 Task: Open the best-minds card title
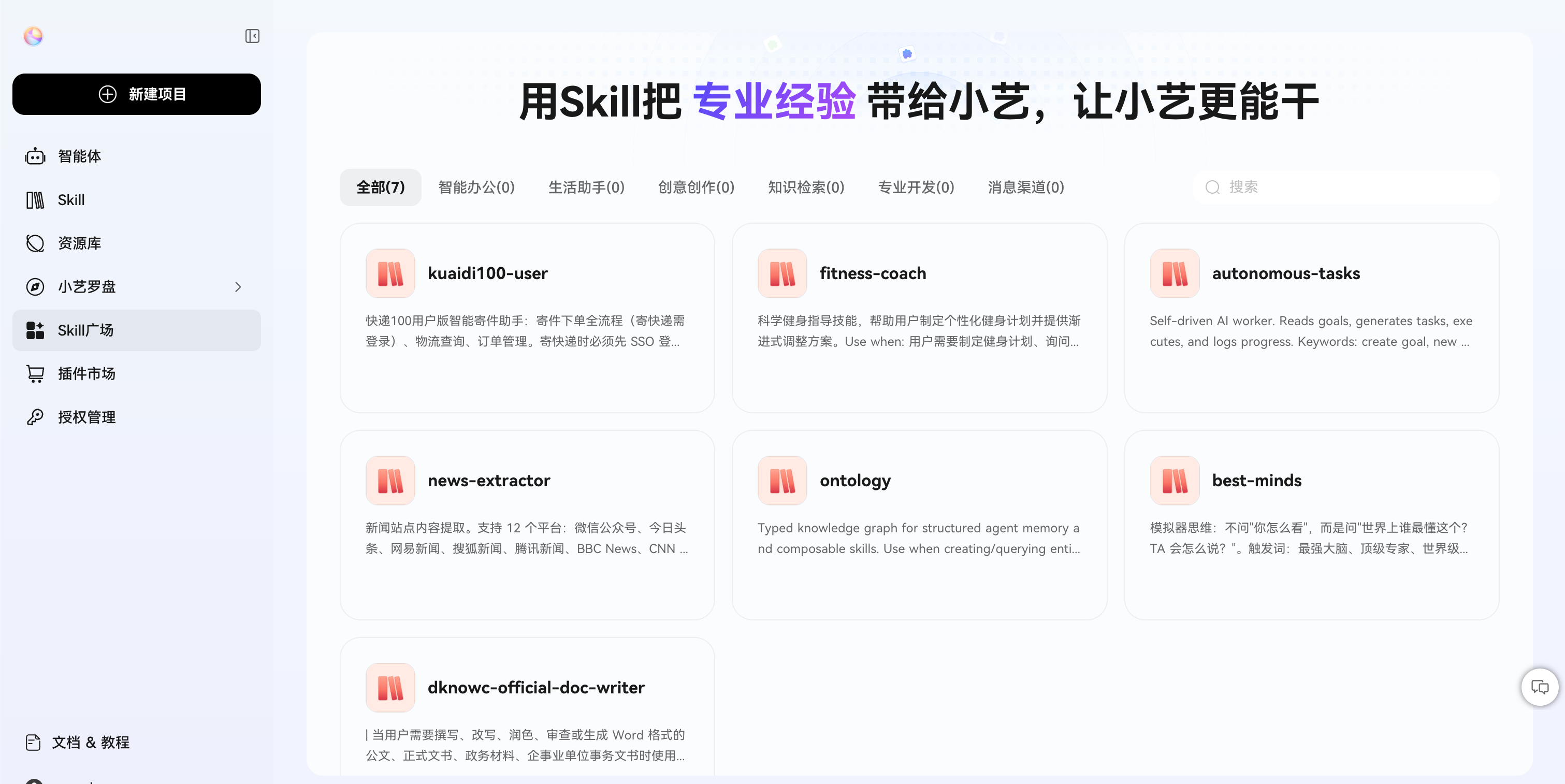coord(1256,481)
